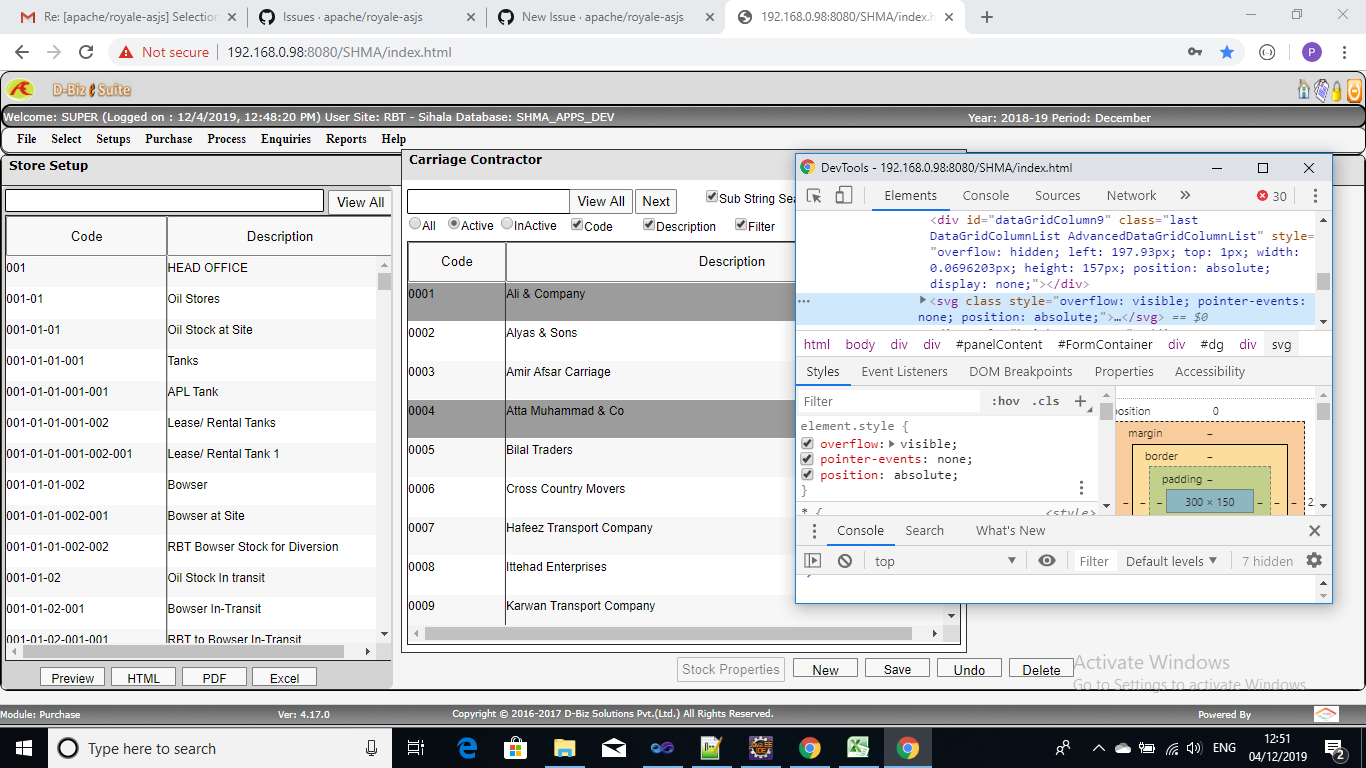The width and height of the screenshot is (1366, 768).
Task: Click the Save button
Action: click(897, 669)
